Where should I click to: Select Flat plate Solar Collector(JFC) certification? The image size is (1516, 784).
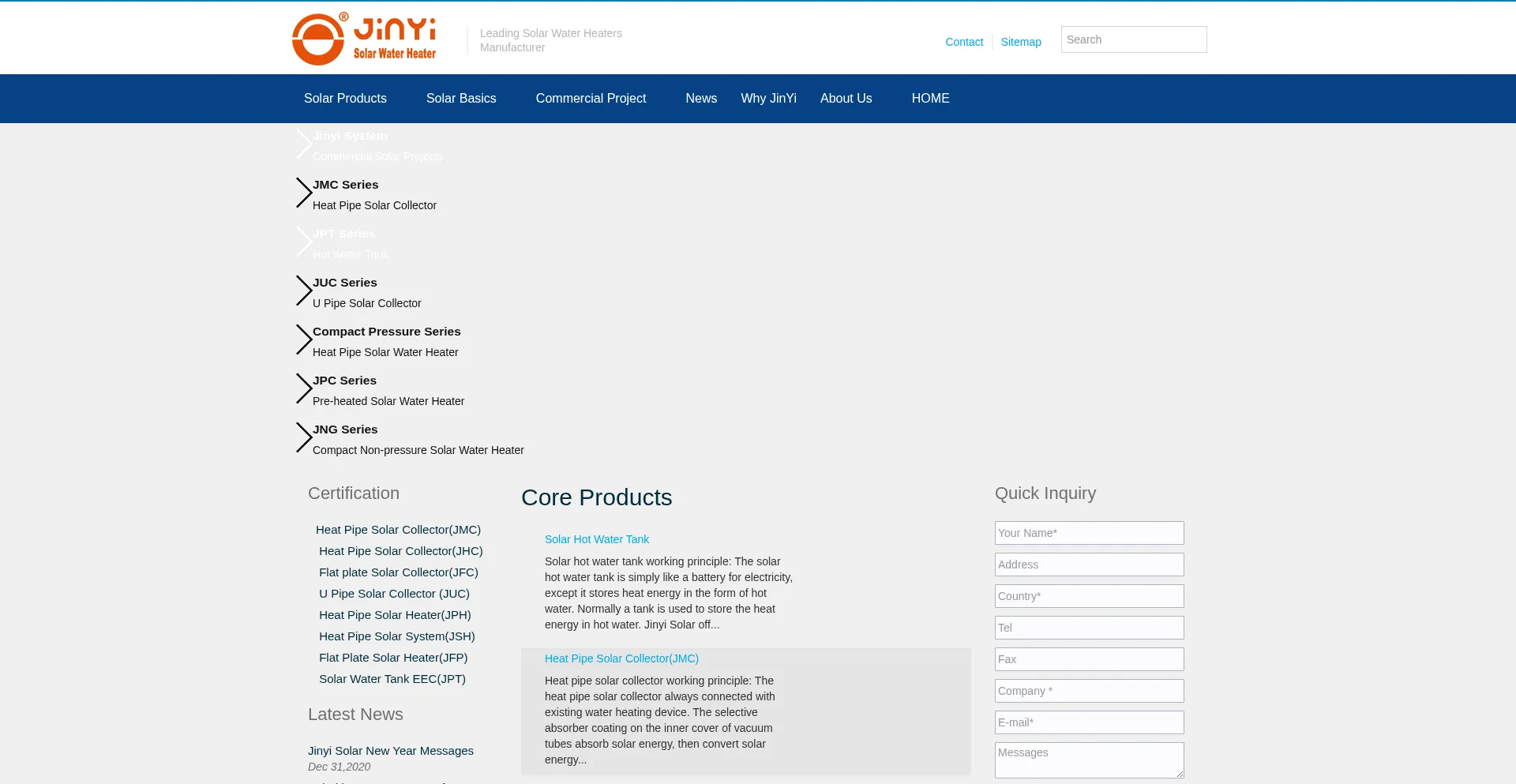(x=399, y=572)
